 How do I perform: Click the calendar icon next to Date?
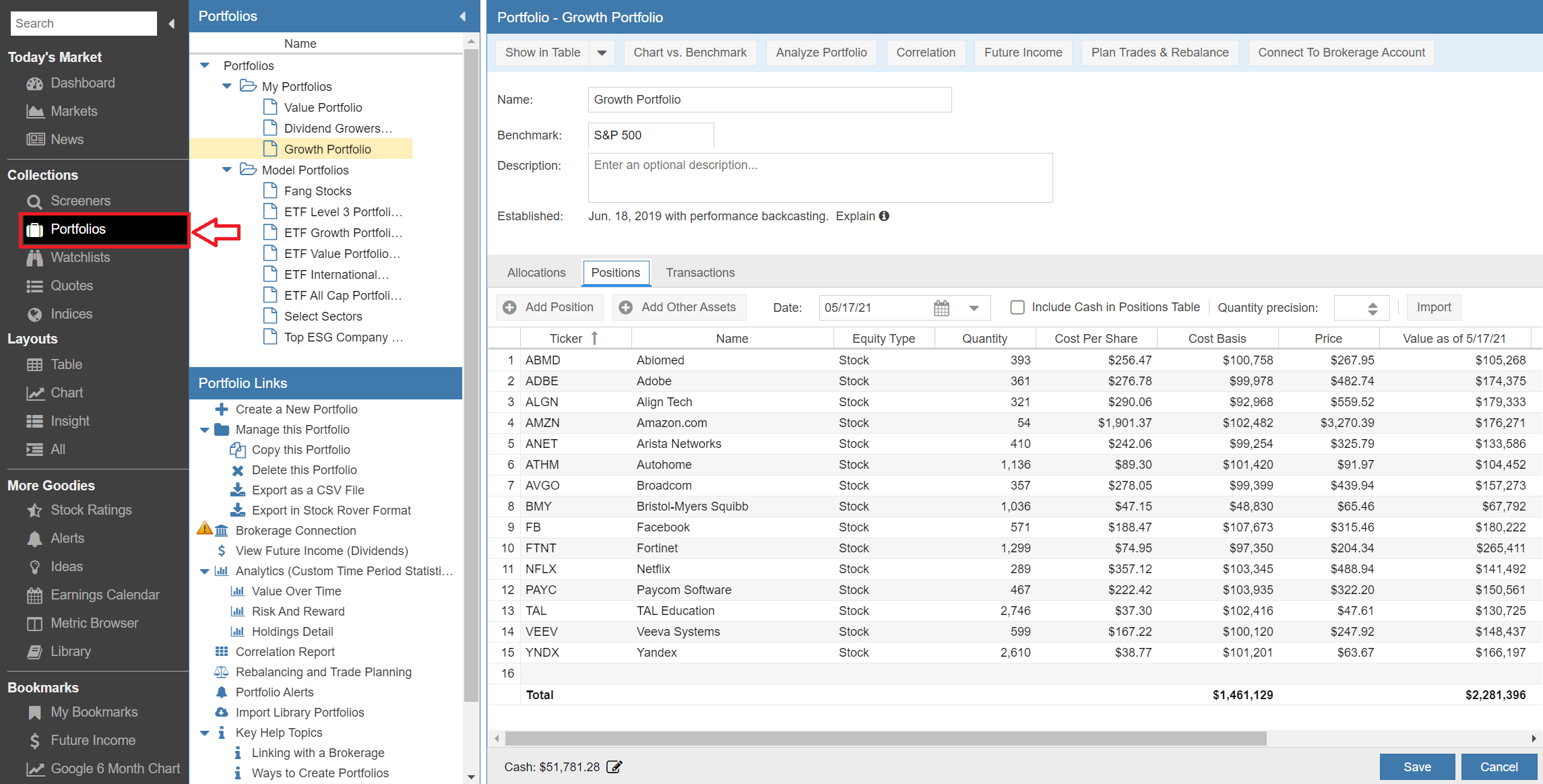941,308
